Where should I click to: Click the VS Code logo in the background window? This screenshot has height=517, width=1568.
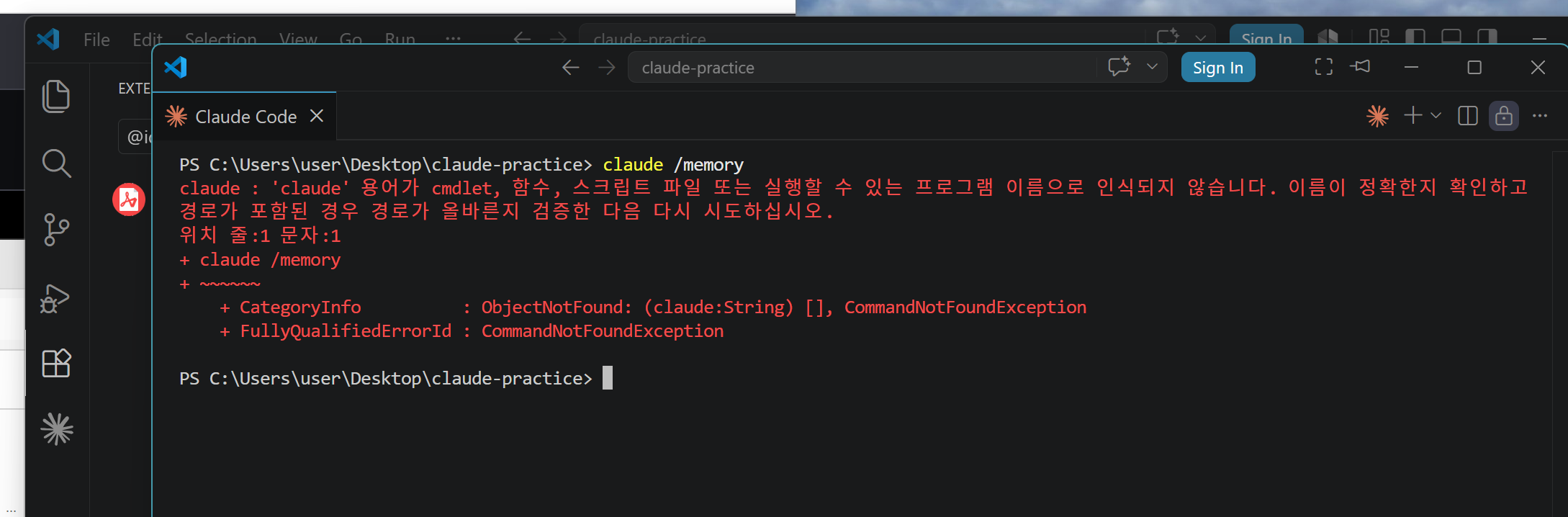point(48,39)
